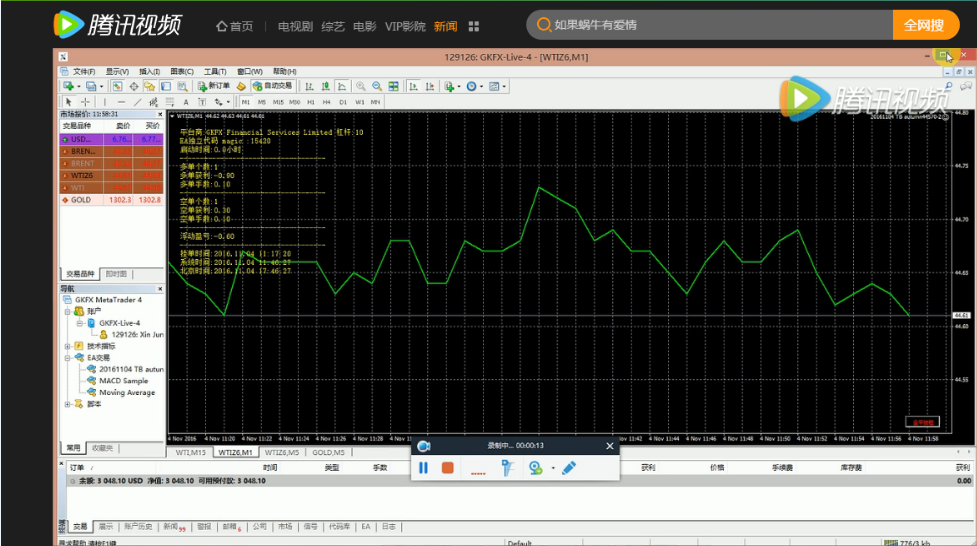Screen dimensions: 977x546
Task: Select MACD Sample expert advisor
Action: point(123,381)
